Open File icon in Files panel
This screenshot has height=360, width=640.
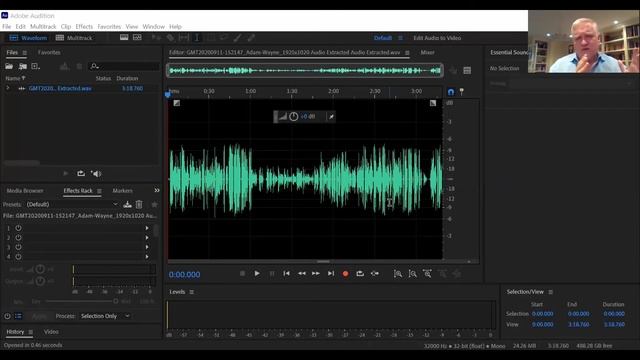pyautogui.click(x=9, y=66)
